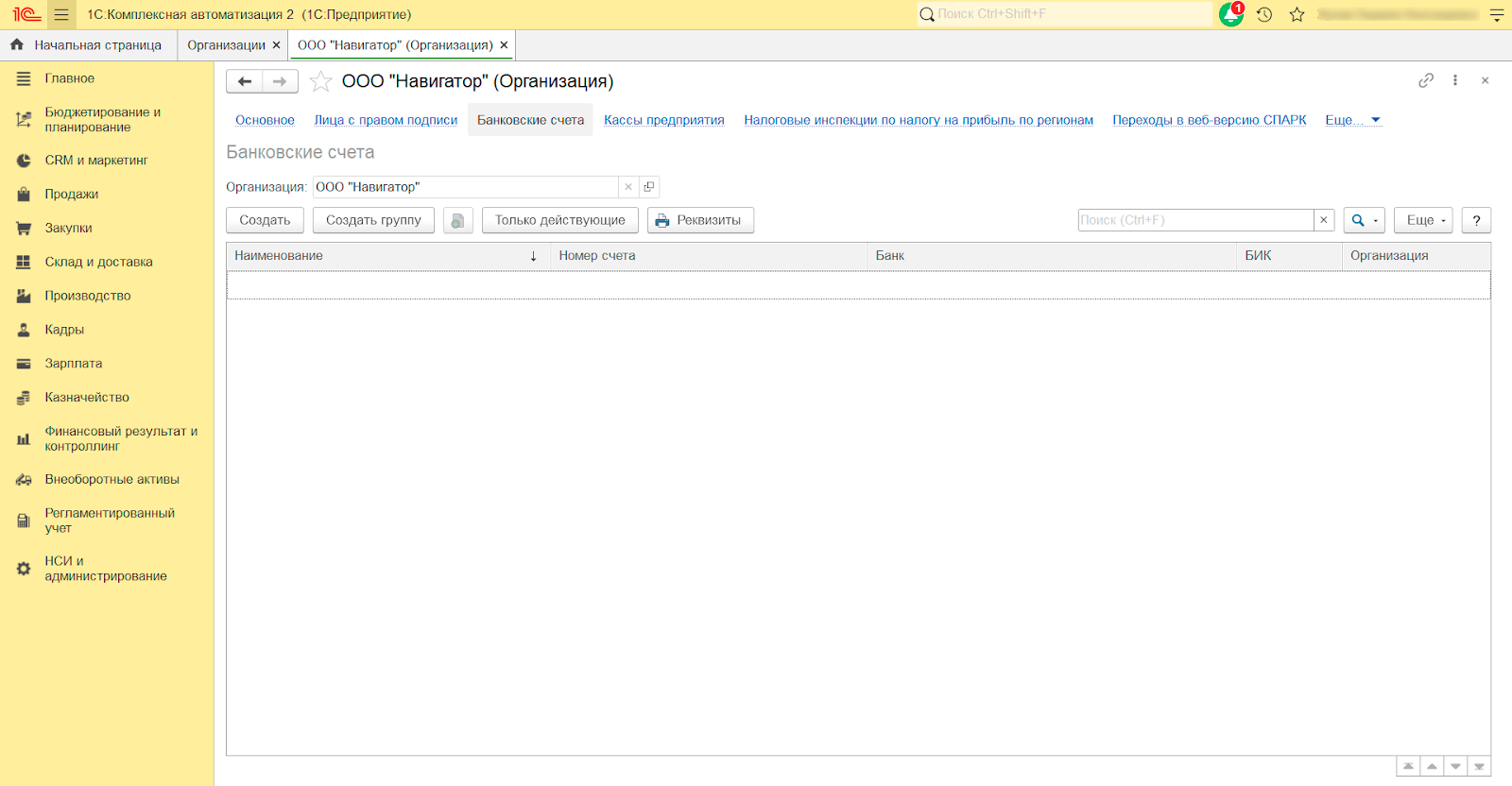Open the Еще button dropdown in toolbar
Screen dimensions: 1512x786
pos(1423,220)
